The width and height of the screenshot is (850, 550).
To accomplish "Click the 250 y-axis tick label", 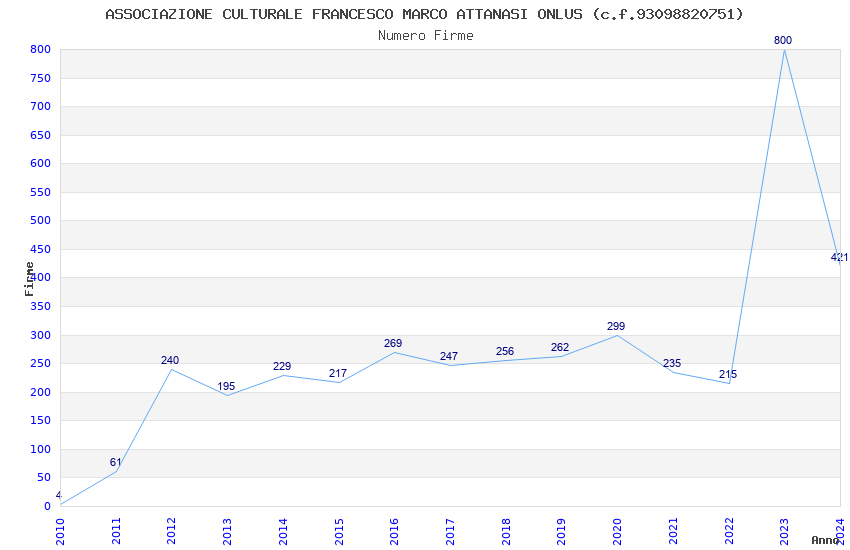I will [x=41, y=363].
